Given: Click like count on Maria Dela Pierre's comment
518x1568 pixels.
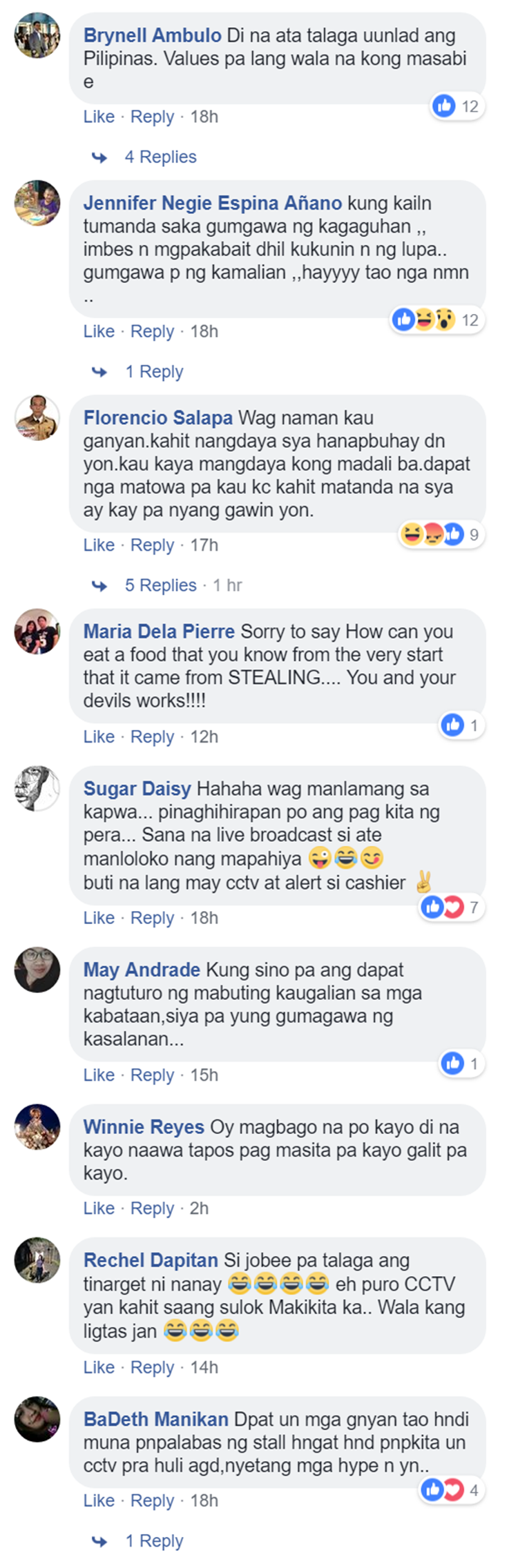Looking at the screenshot, I should 474,725.
